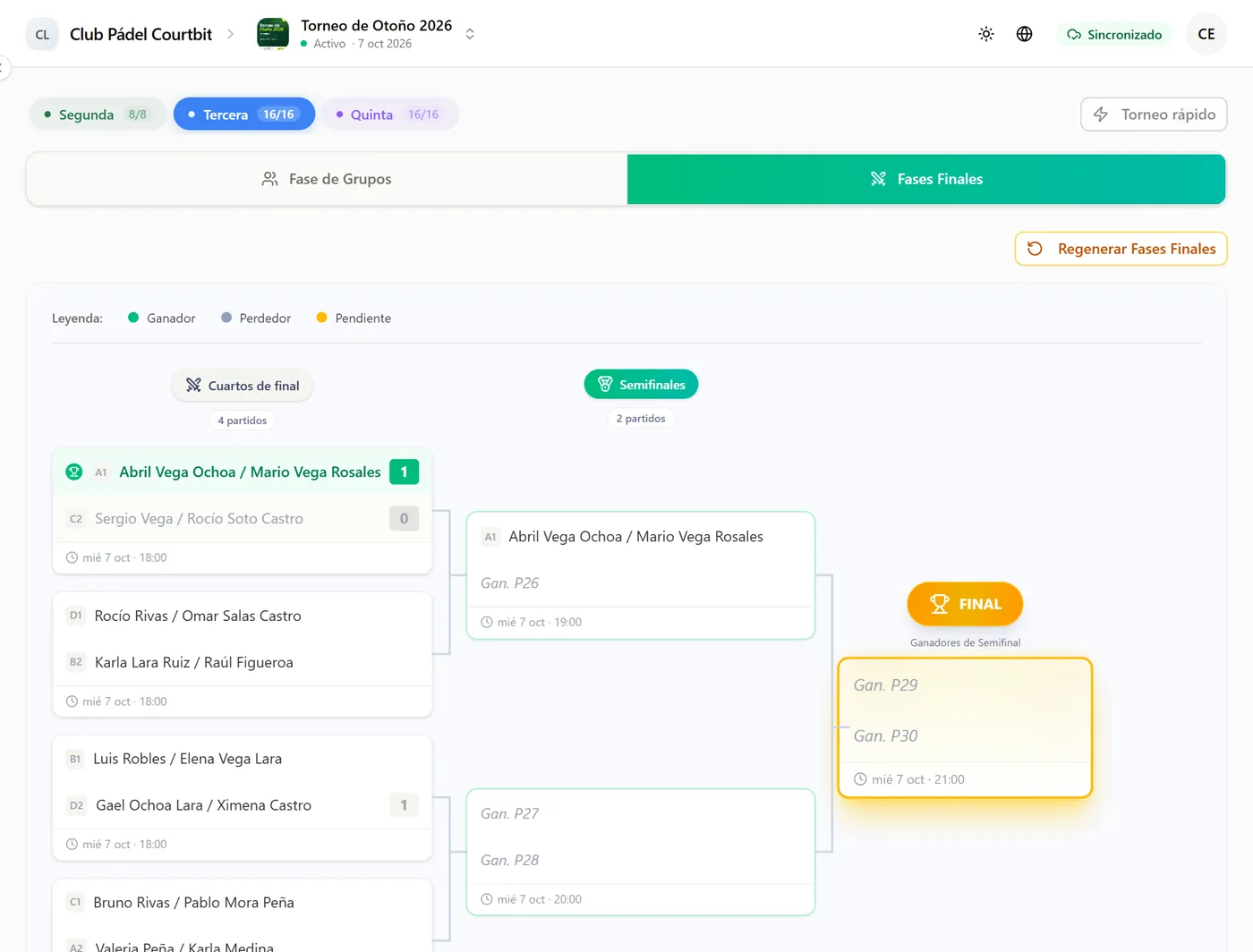Screen dimensions: 1253x952
Task: Switch to the Fase de Grupos tab
Action: [327, 179]
